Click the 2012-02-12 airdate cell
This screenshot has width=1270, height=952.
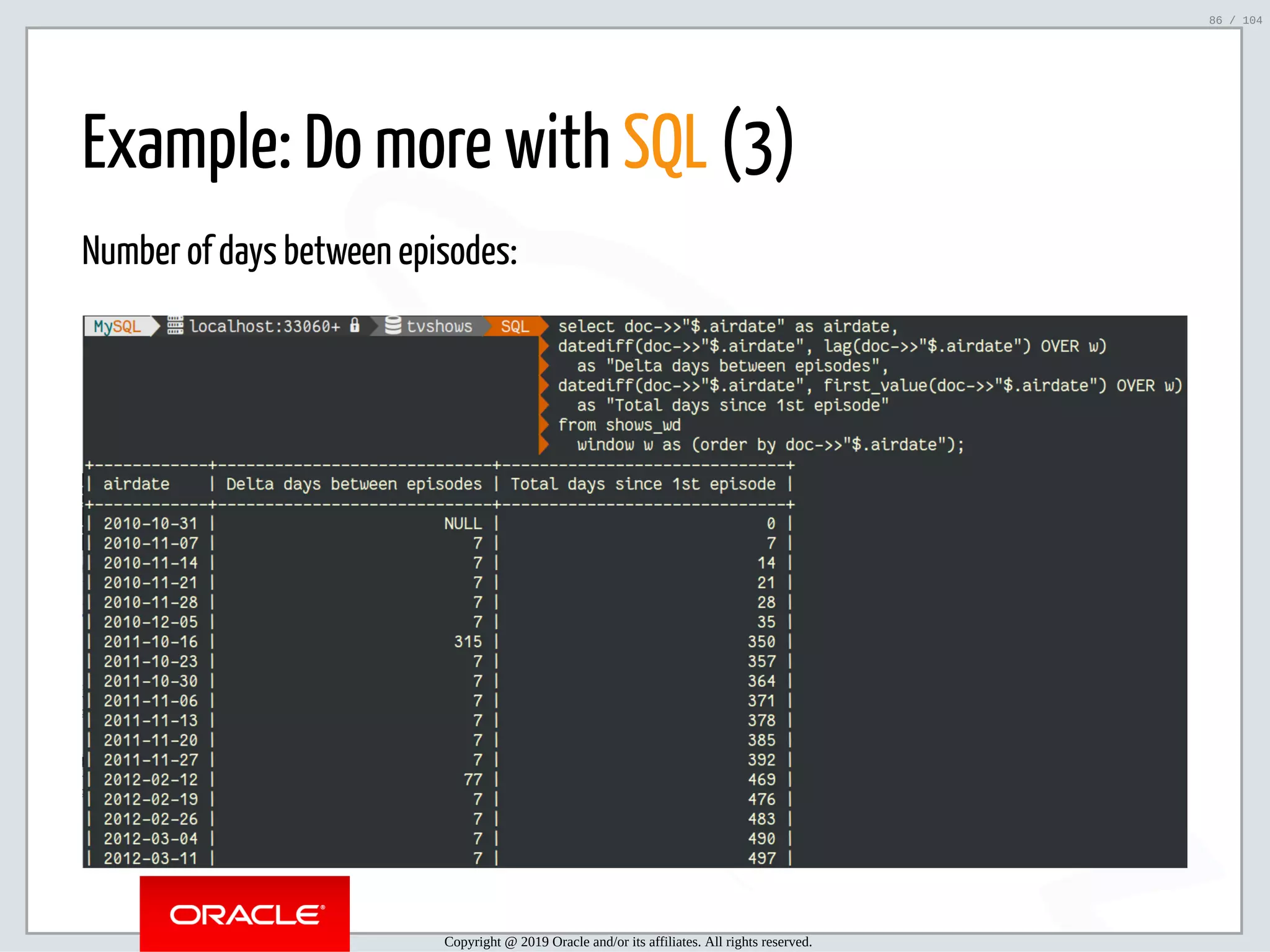[x=151, y=780]
